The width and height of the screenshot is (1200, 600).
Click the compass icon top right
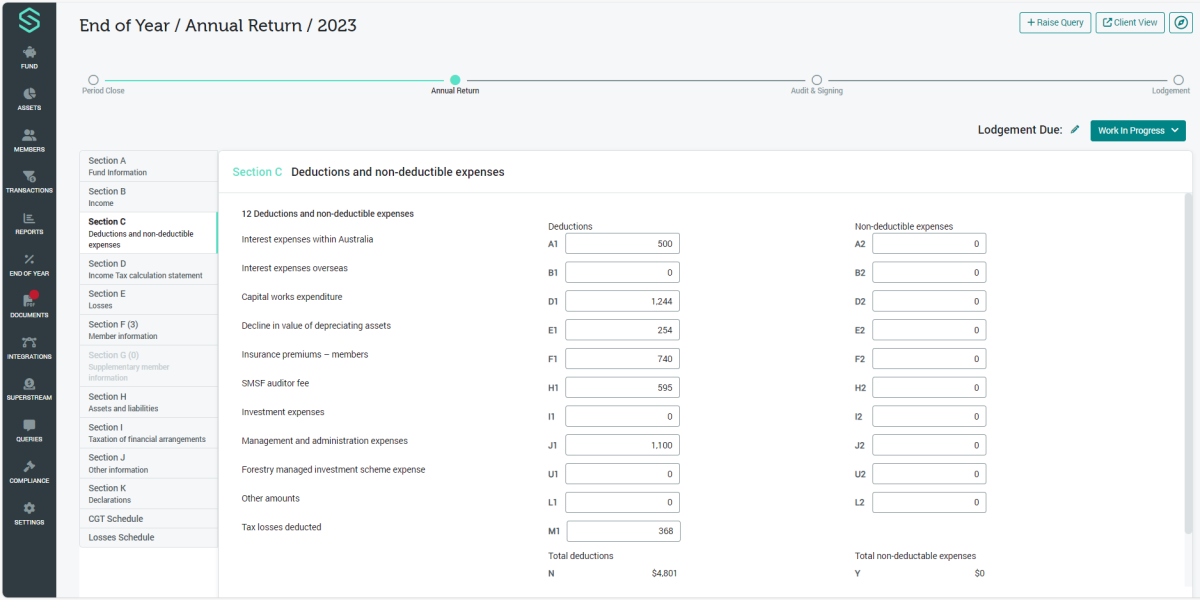[x=1180, y=22]
